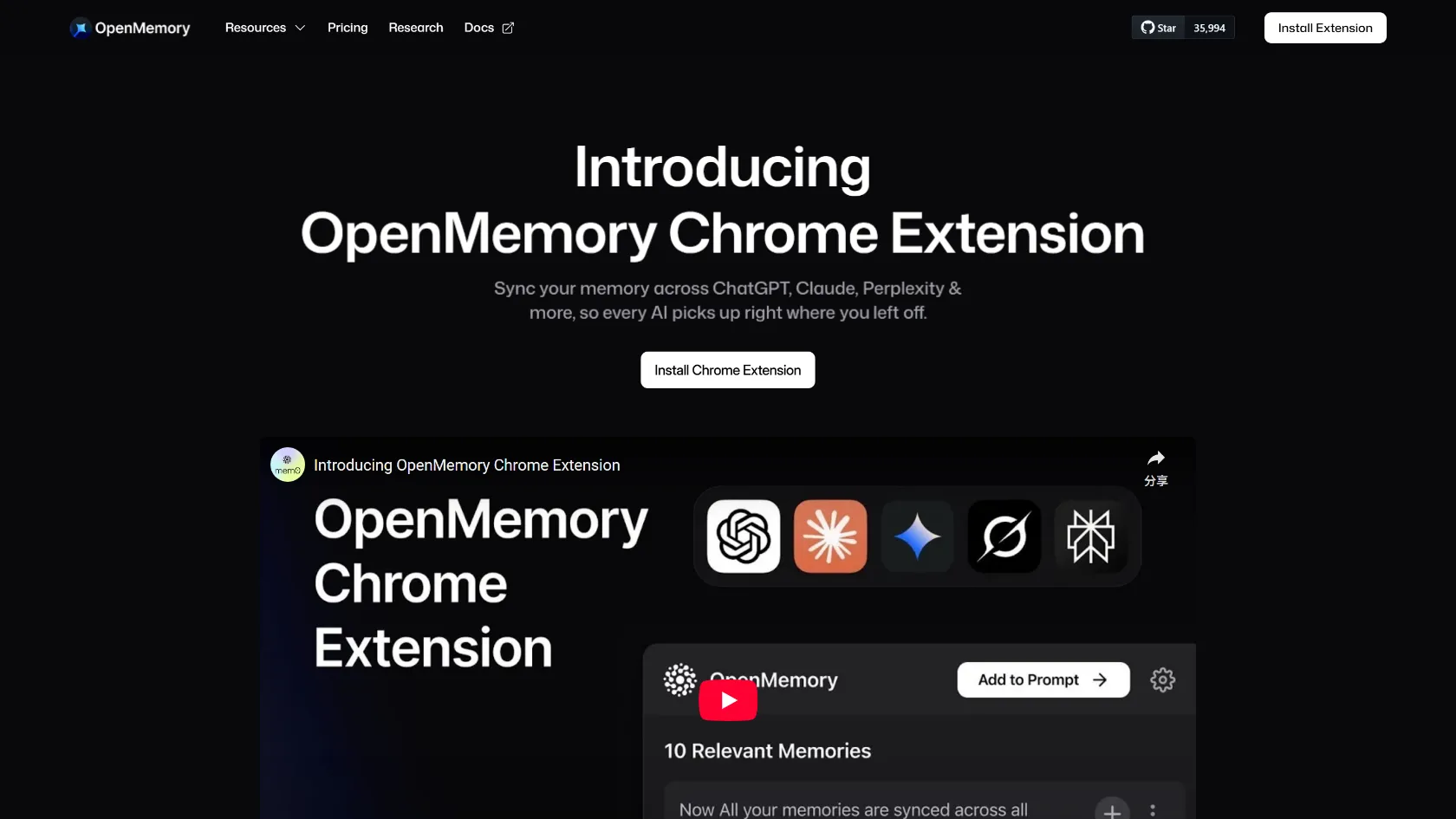Click the arrow in Add to Prompt
This screenshot has width=1456, height=819.
point(1100,680)
